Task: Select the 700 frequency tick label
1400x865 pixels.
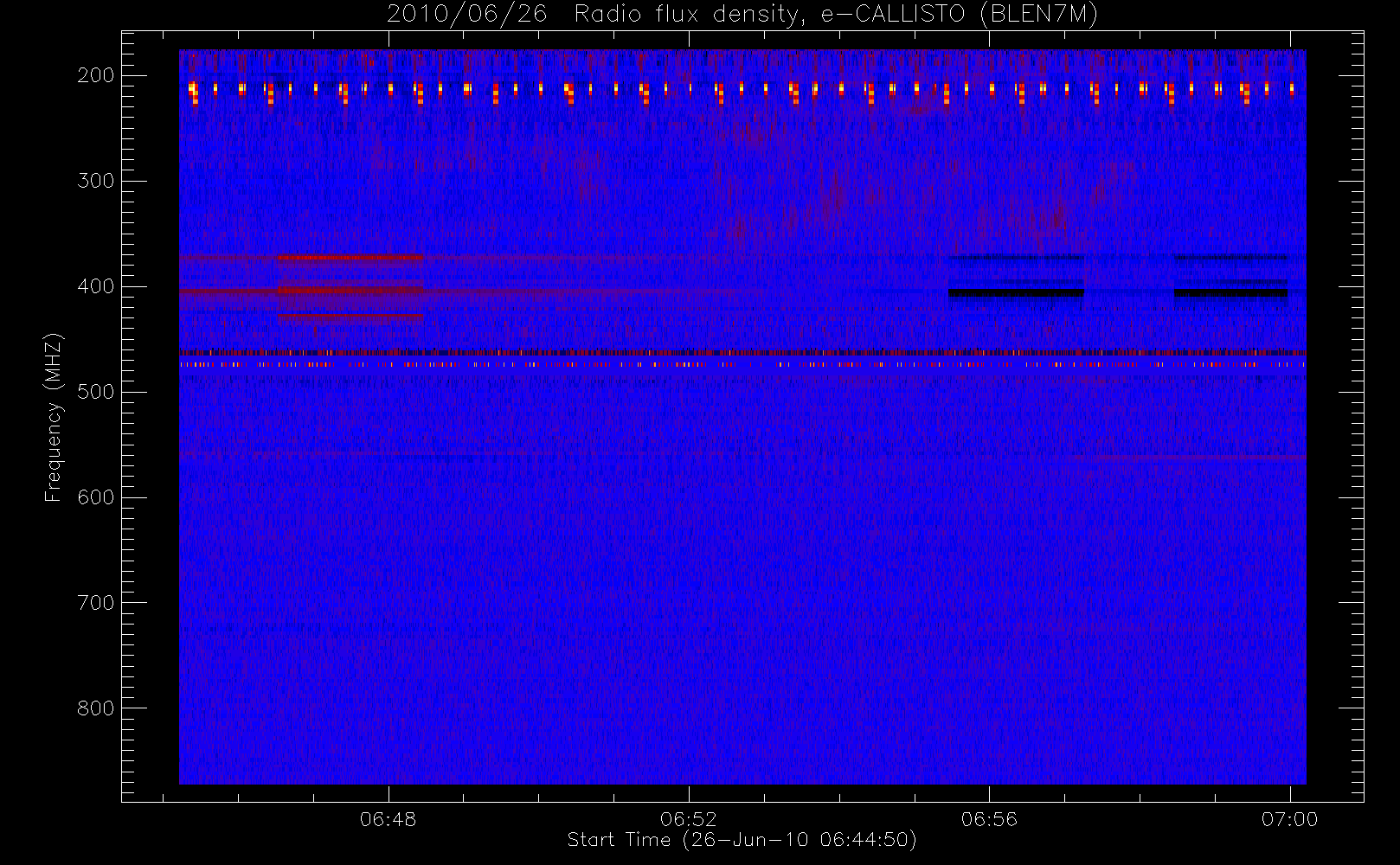Action: pyautogui.click(x=96, y=603)
